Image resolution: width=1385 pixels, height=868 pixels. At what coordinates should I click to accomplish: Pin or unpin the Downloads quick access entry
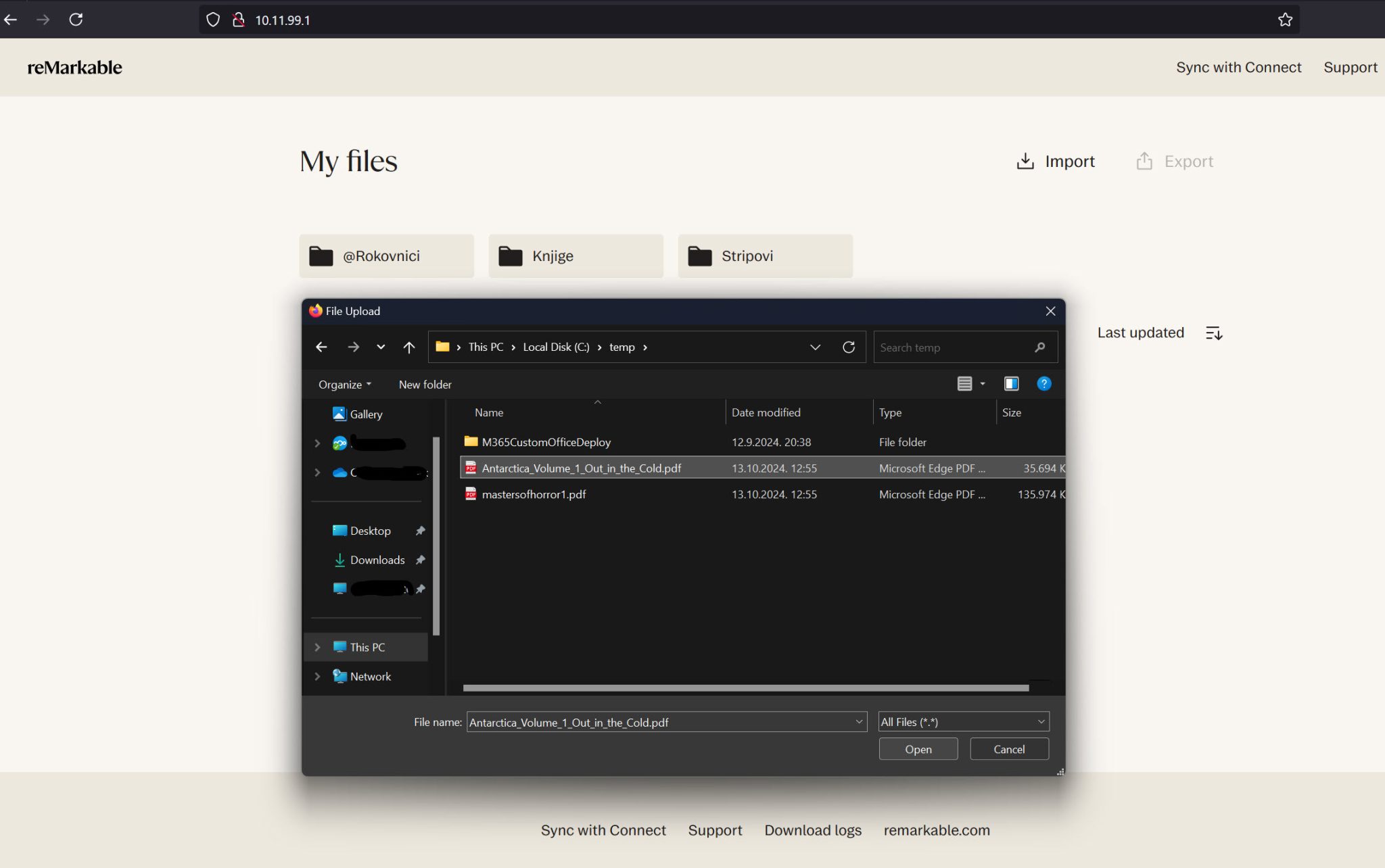click(x=419, y=560)
